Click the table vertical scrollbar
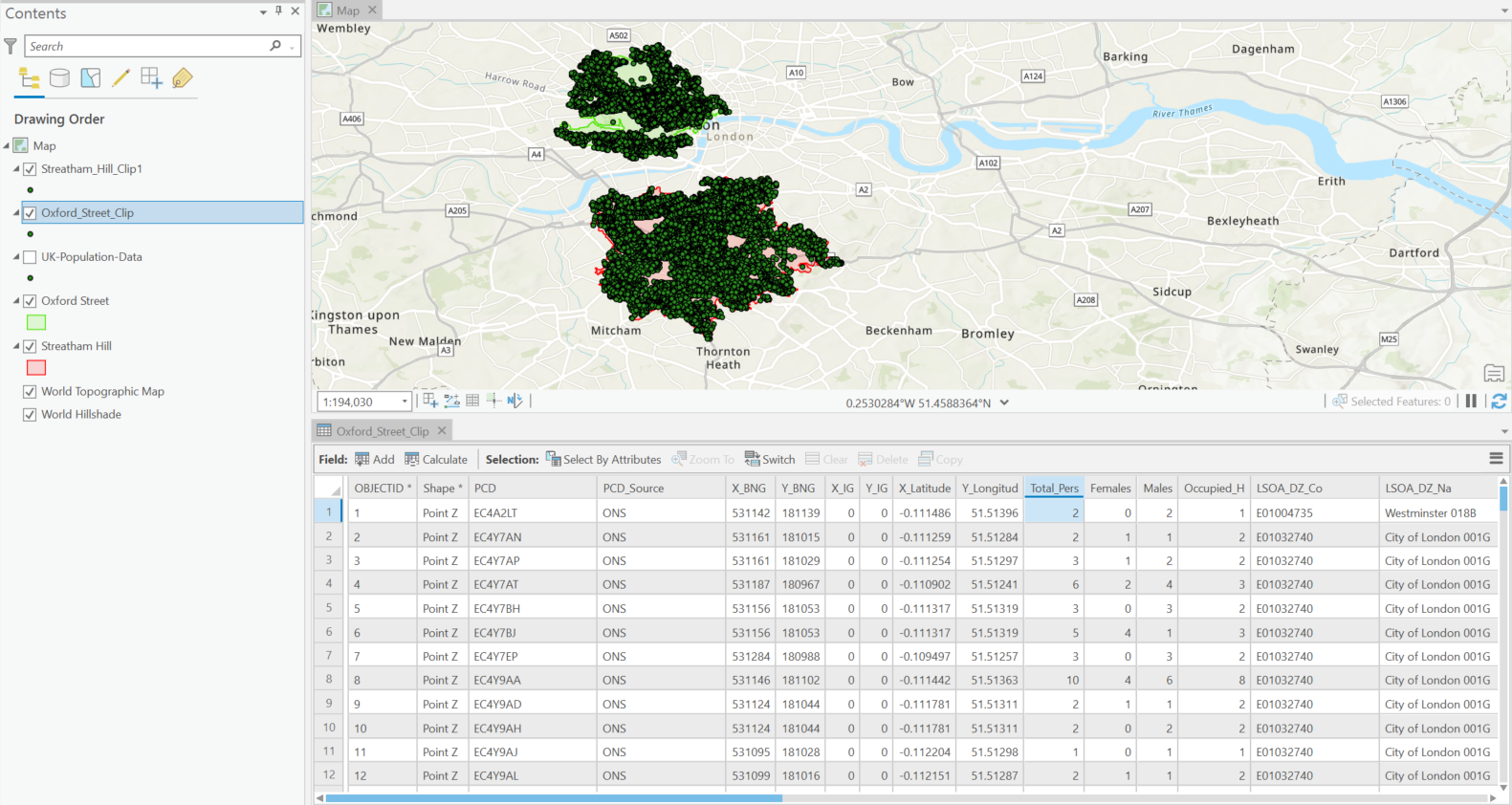1512x805 pixels. click(x=1503, y=499)
